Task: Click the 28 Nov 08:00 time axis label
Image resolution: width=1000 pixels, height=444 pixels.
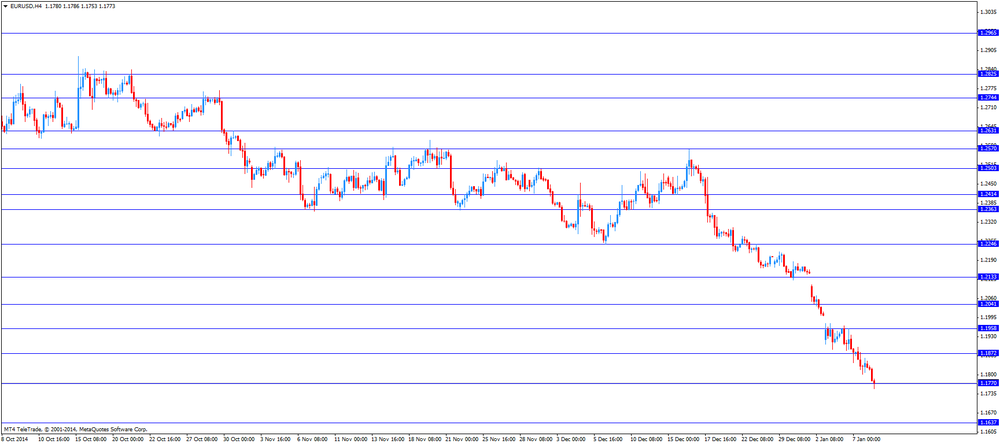Action: [x=536, y=440]
